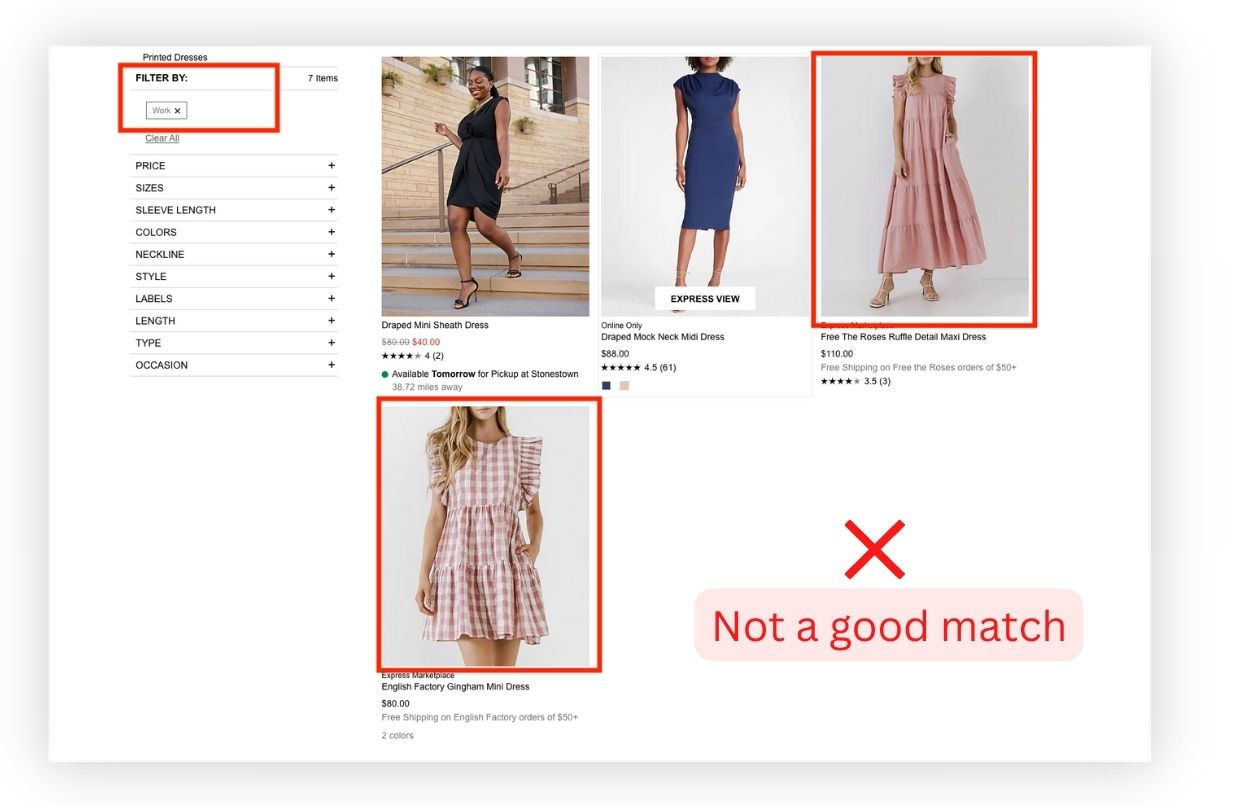Image resolution: width=1250 pixels, height=807 pixels.
Task: Click the star rating on the Maxi Dress
Action: tap(840, 381)
